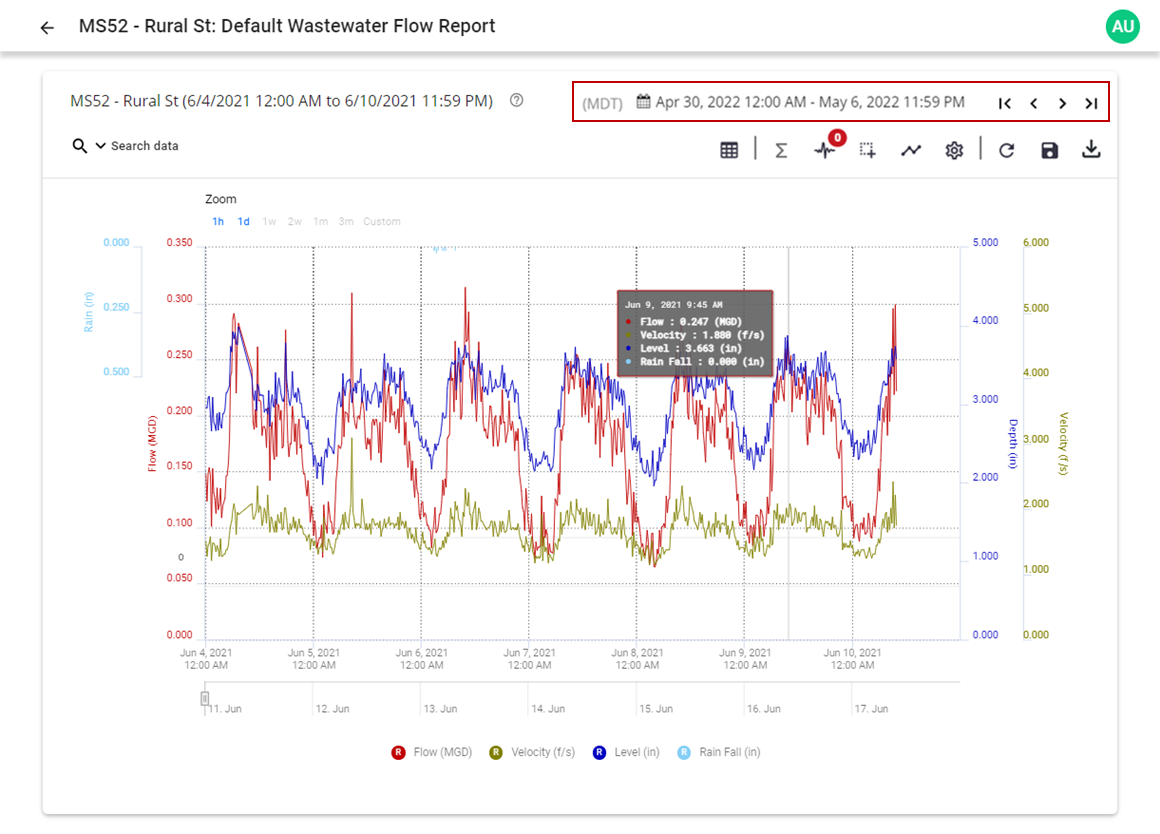Switch zoom to 1w preset

[x=269, y=221]
